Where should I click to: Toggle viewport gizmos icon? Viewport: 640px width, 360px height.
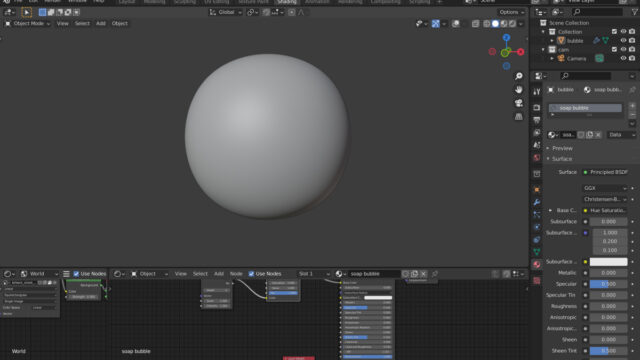[436, 24]
